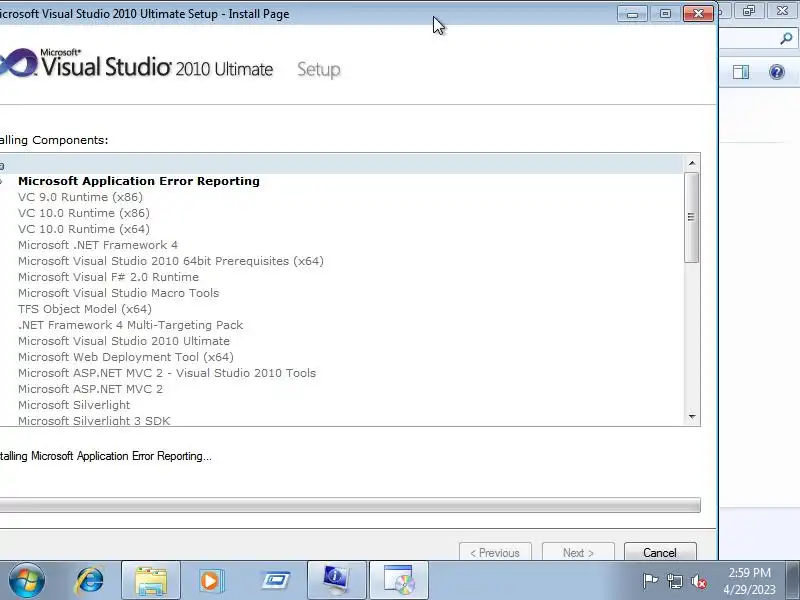The height and width of the screenshot is (600, 800).
Task: Click the muted volume speaker tray icon
Action: 699,581
